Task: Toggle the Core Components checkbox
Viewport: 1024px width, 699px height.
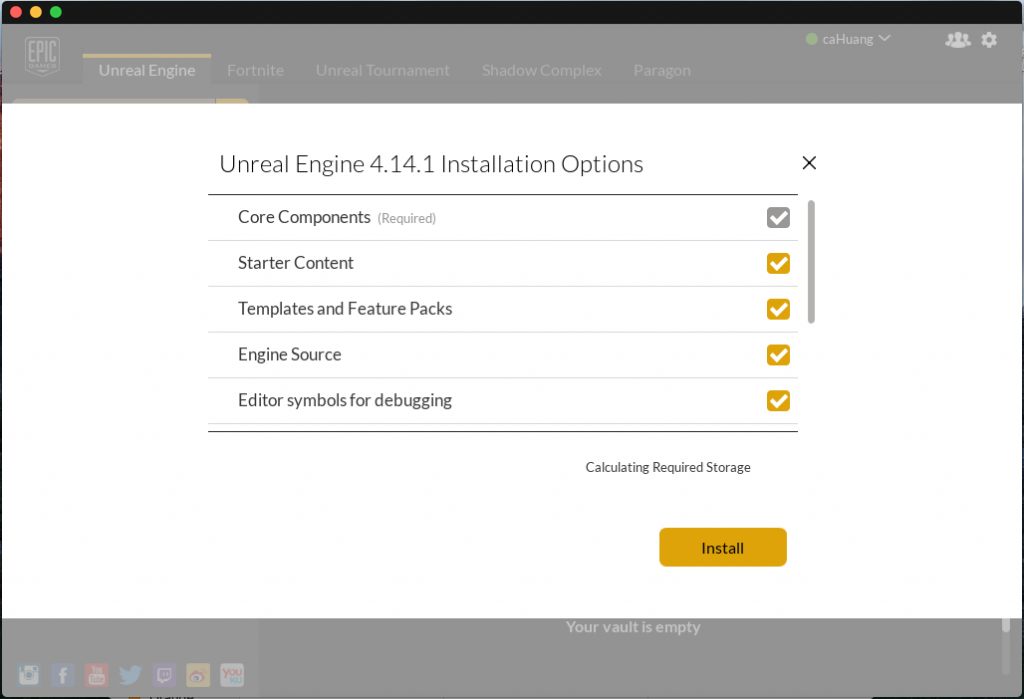Action: (778, 218)
